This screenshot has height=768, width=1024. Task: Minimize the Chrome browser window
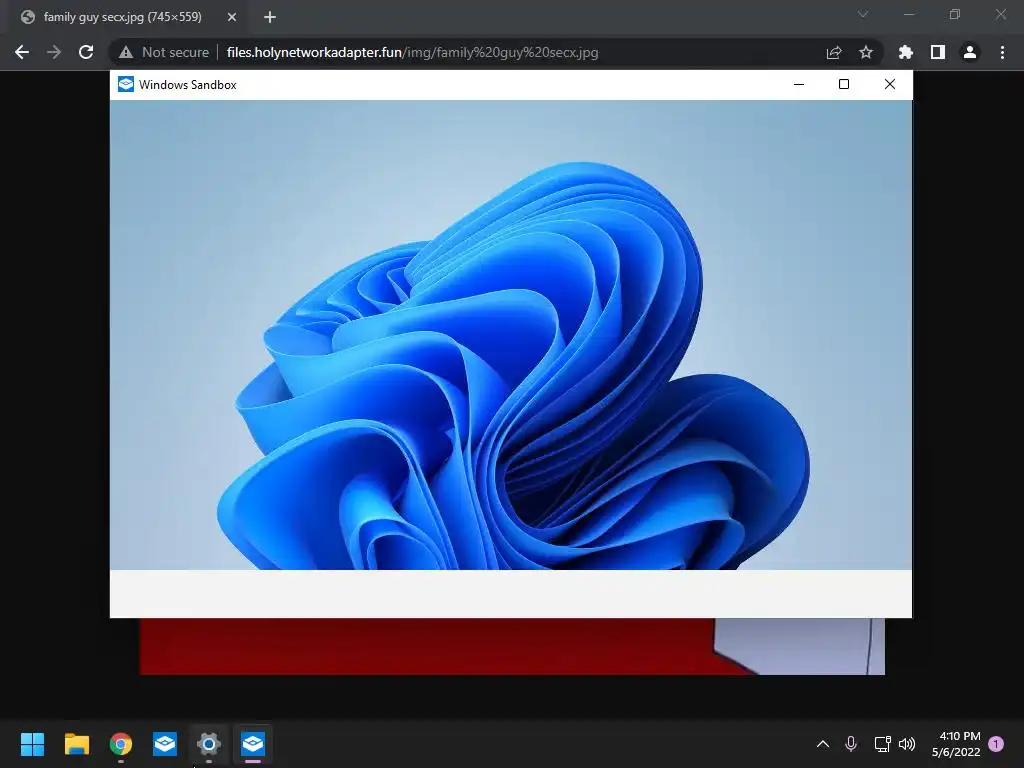(908, 14)
